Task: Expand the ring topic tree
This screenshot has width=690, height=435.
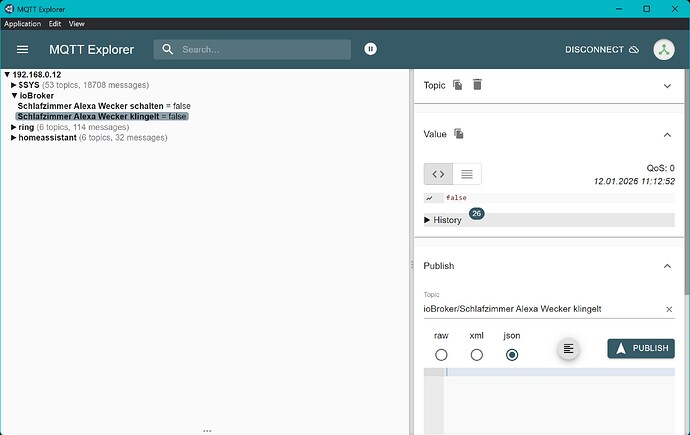Action: pyautogui.click(x=14, y=127)
